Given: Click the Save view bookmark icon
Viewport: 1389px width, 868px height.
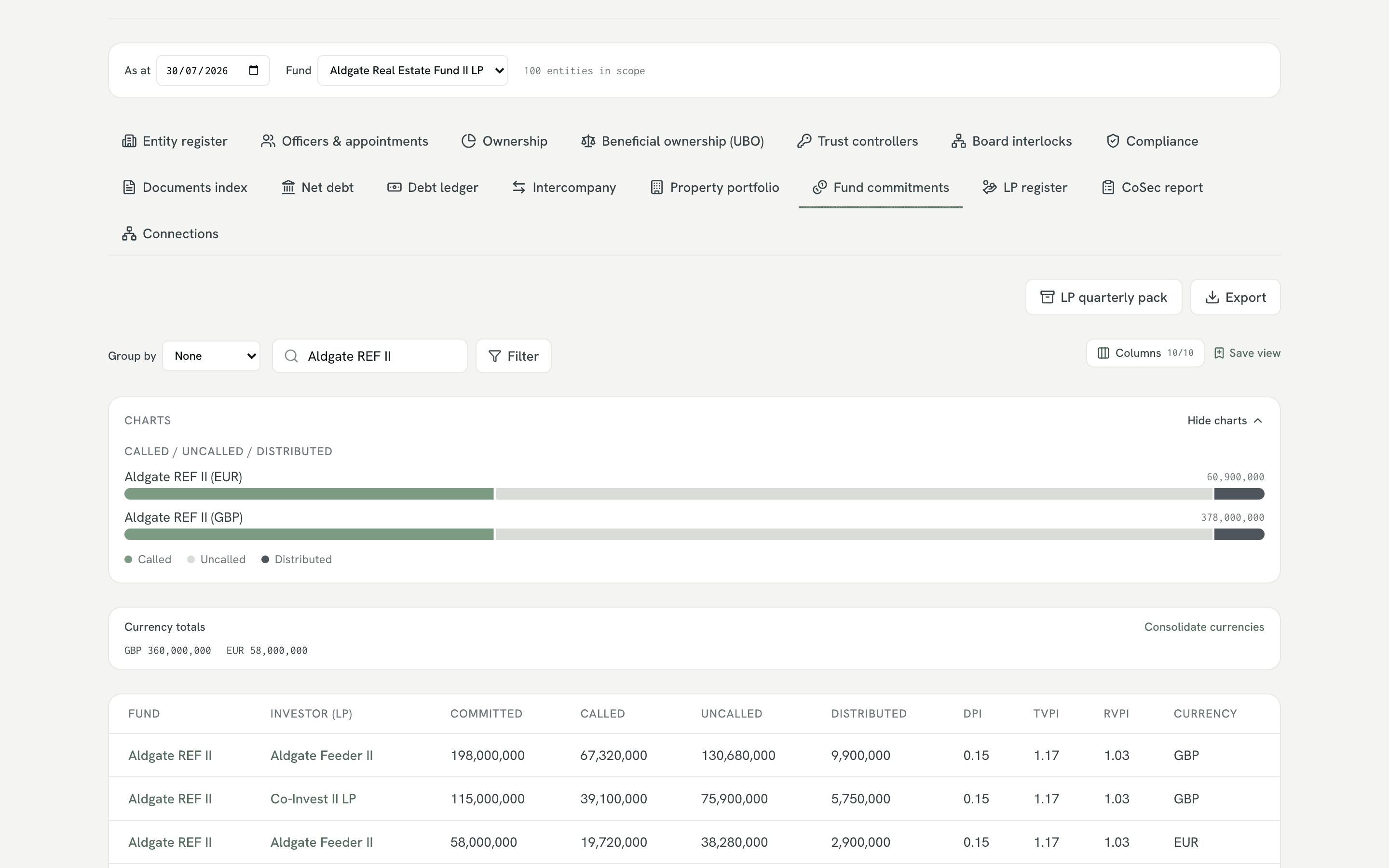Looking at the screenshot, I should pyautogui.click(x=1219, y=353).
